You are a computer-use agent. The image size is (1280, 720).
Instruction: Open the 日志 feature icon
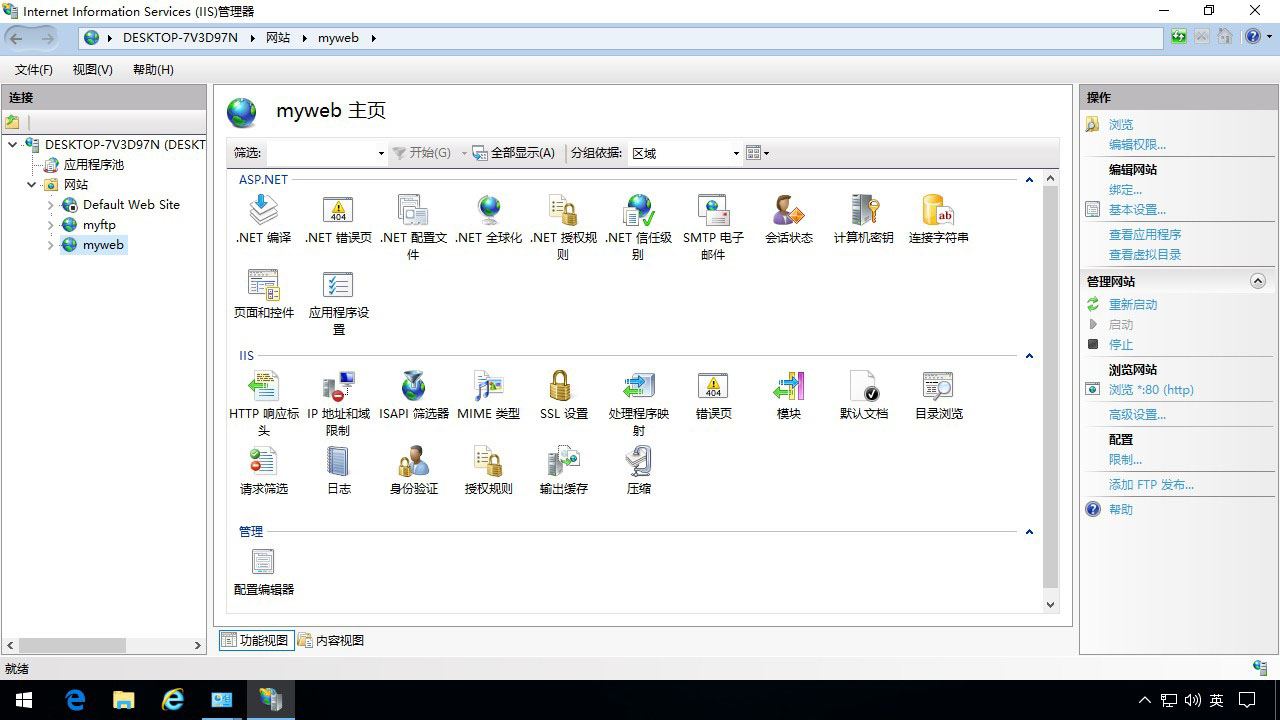coord(338,461)
